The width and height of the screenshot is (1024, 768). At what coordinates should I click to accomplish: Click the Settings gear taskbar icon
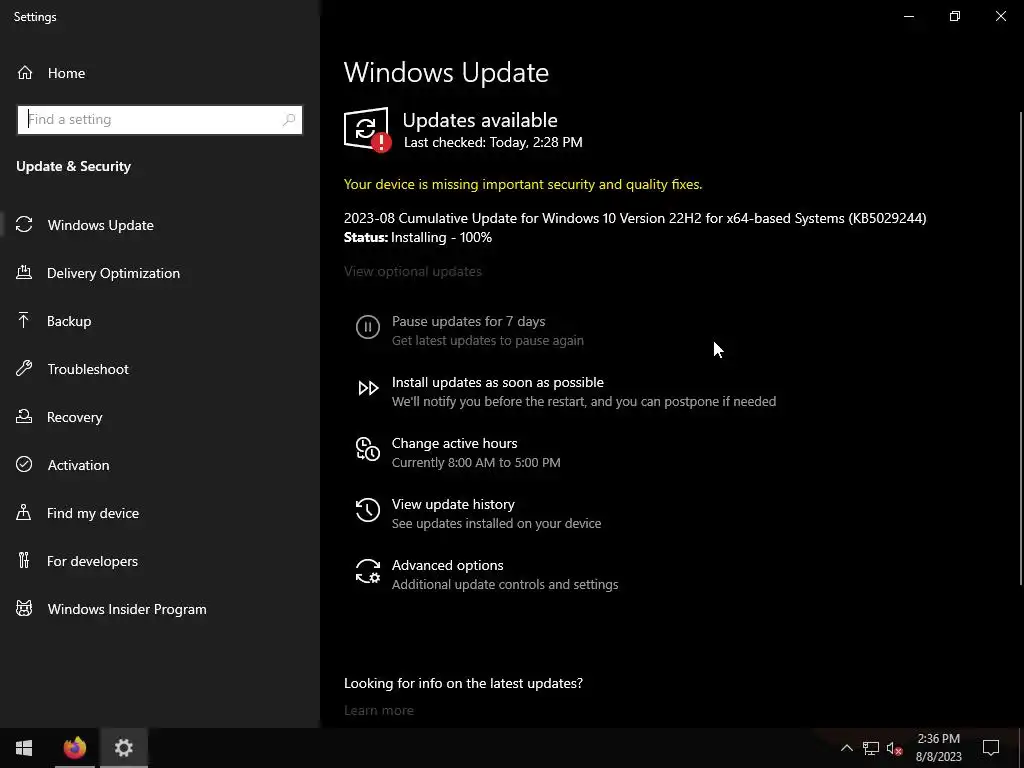click(123, 748)
